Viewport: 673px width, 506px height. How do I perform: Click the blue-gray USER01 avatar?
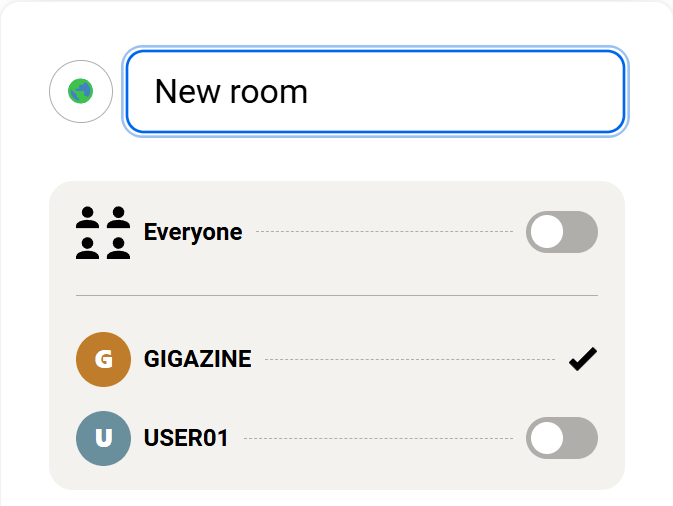pyautogui.click(x=103, y=438)
